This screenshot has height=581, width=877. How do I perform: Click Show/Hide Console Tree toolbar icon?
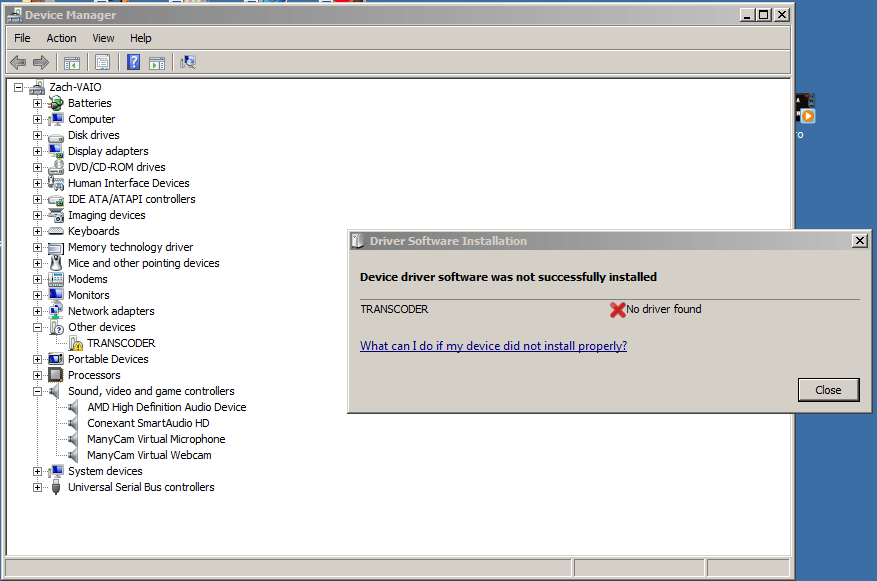tap(72, 63)
